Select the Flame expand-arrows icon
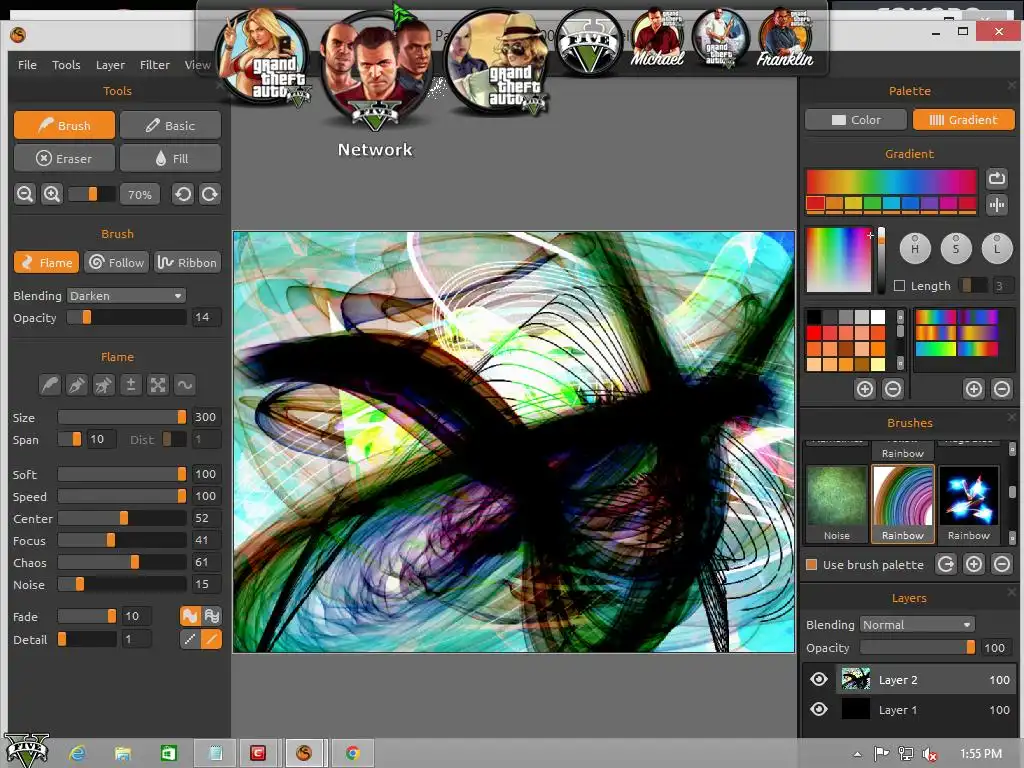The image size is (1024, 768). (158, 385)
